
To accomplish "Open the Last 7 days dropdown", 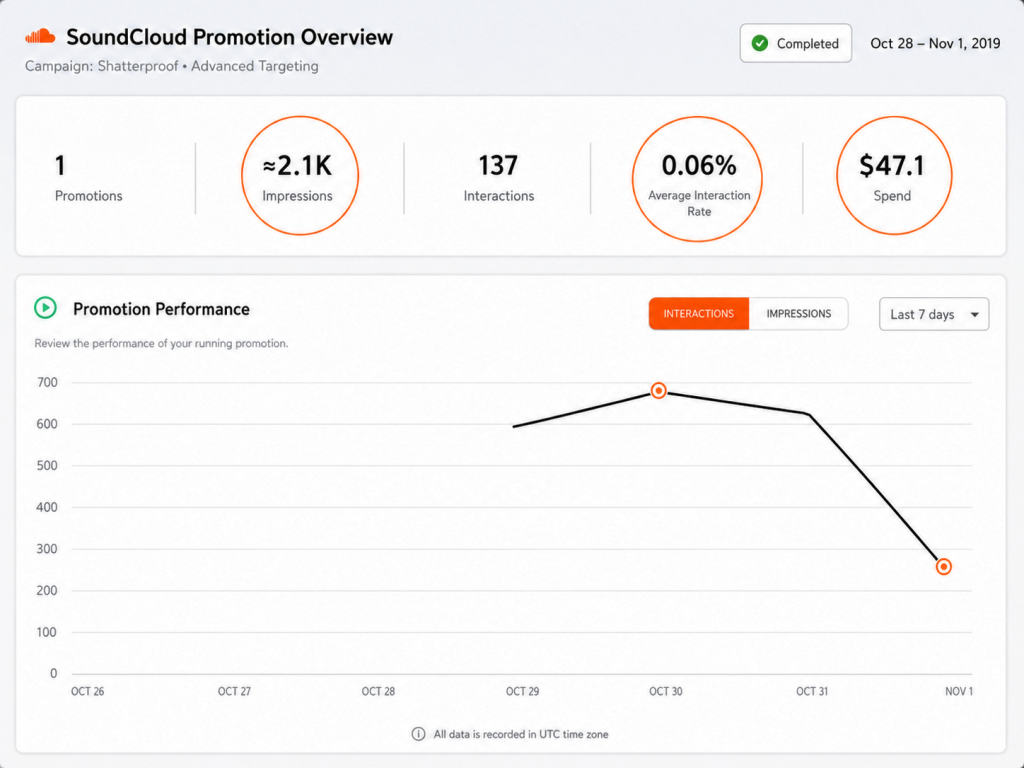I will tap(934, 314).
